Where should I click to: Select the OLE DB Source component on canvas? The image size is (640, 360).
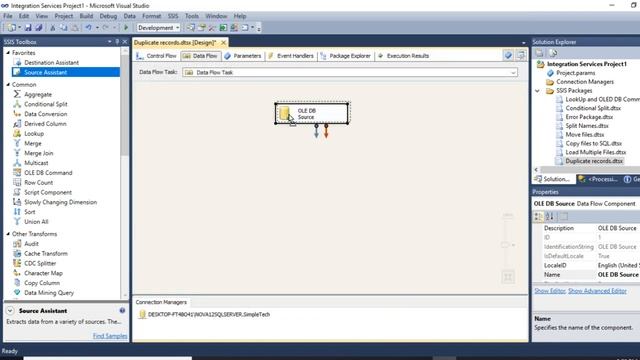point(312,113)
